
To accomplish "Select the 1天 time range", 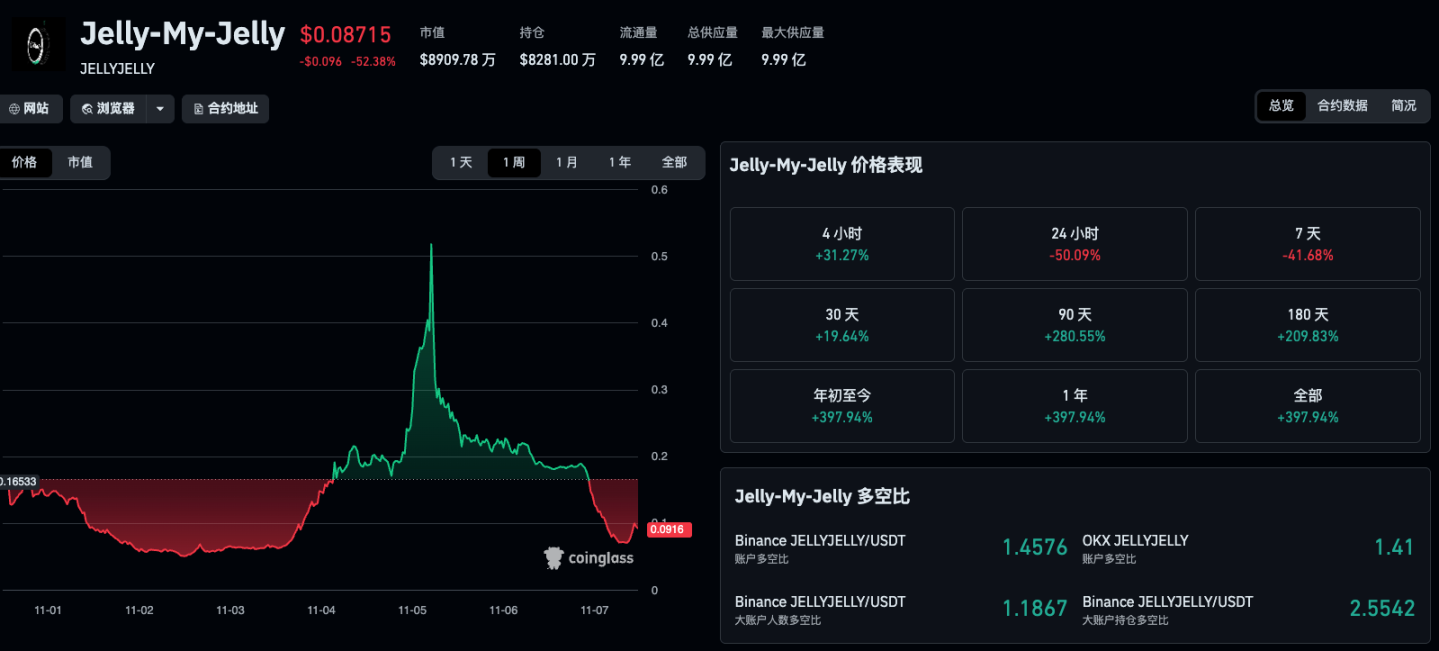I will tap(461, 162).
